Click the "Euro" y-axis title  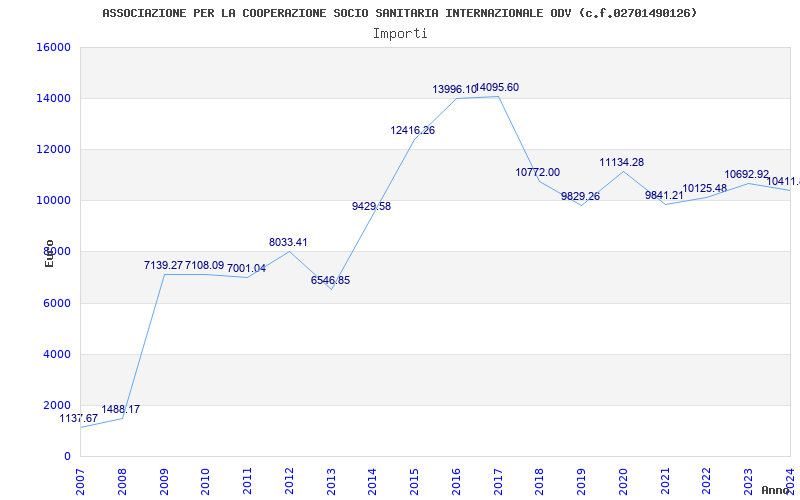49,253
